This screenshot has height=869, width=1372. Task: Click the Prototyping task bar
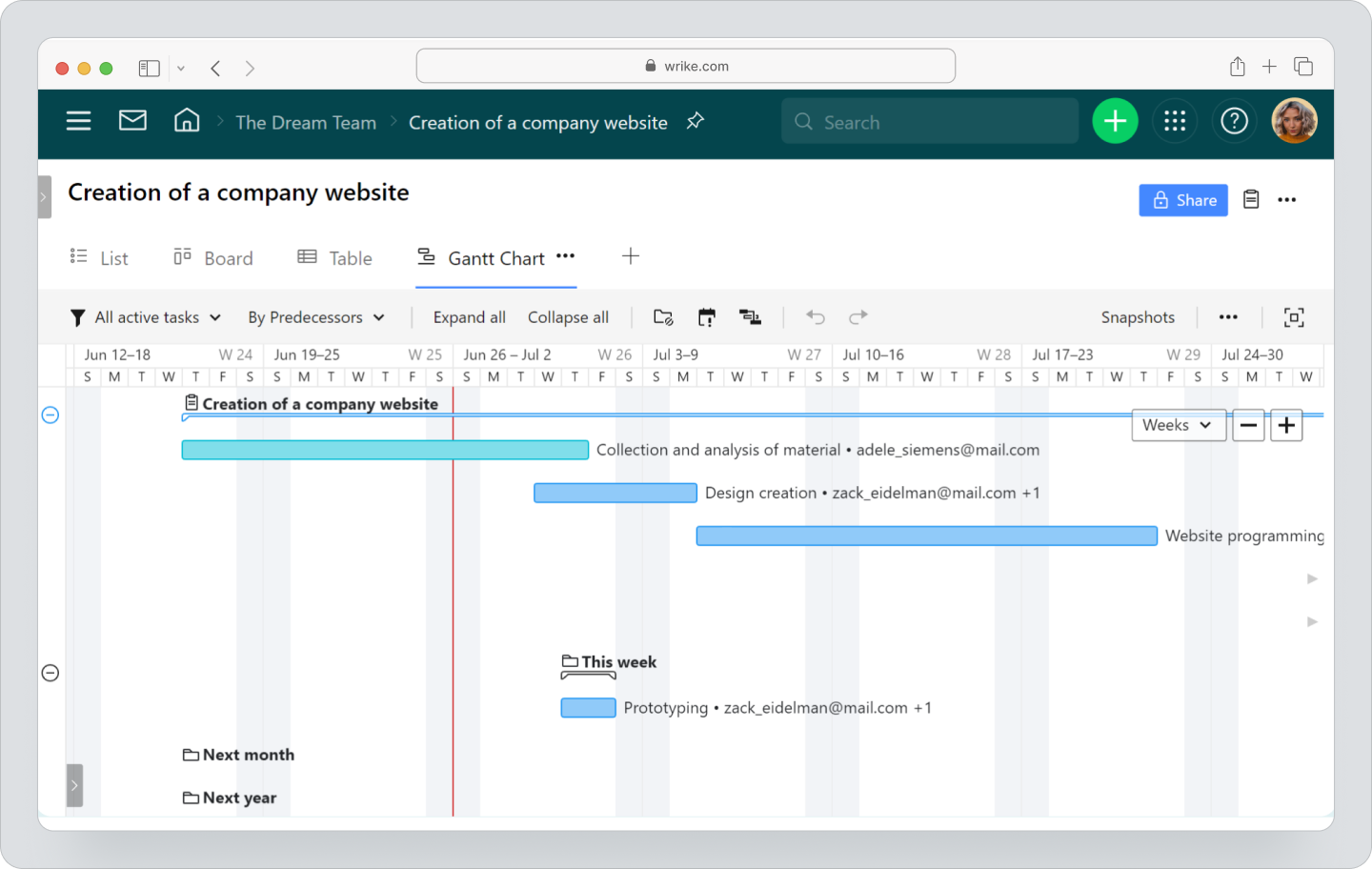(588, 707)
